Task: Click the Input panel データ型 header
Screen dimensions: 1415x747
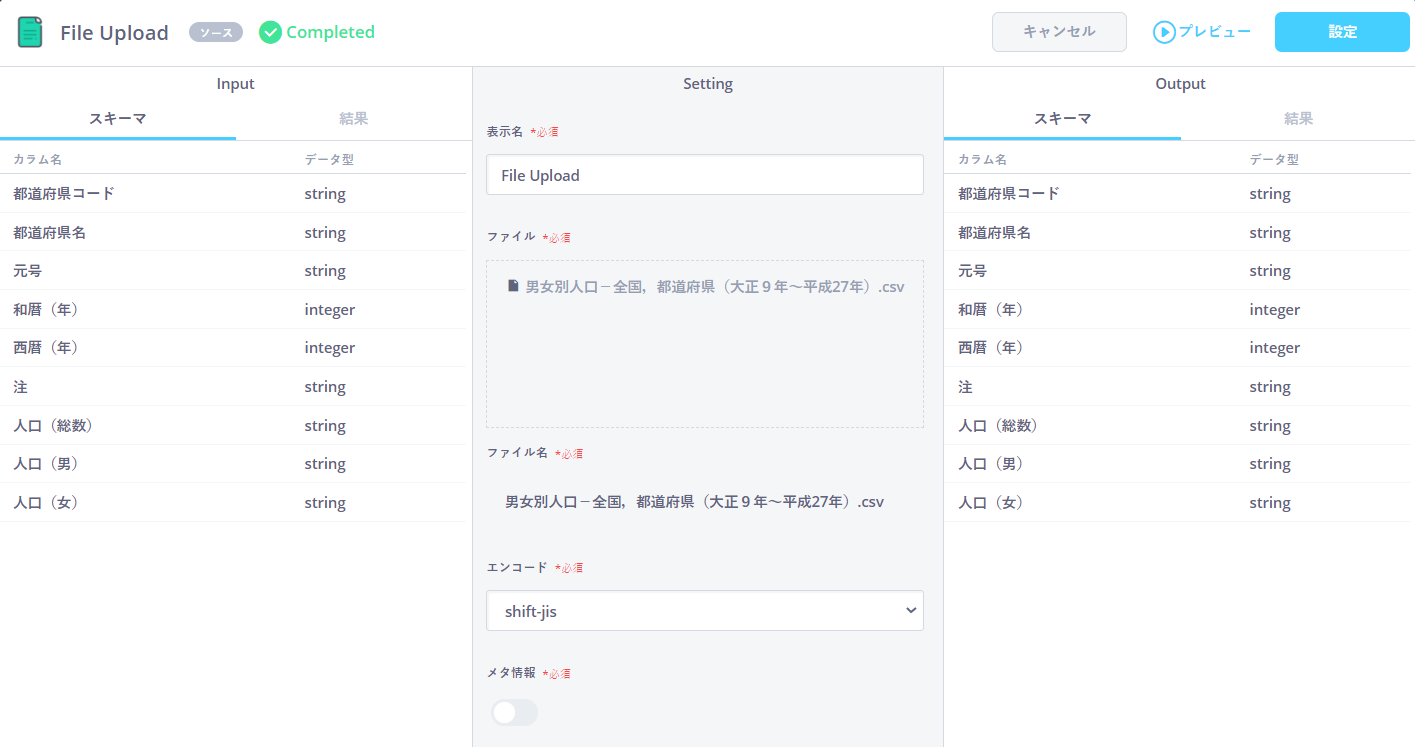Action: [329, 159]
